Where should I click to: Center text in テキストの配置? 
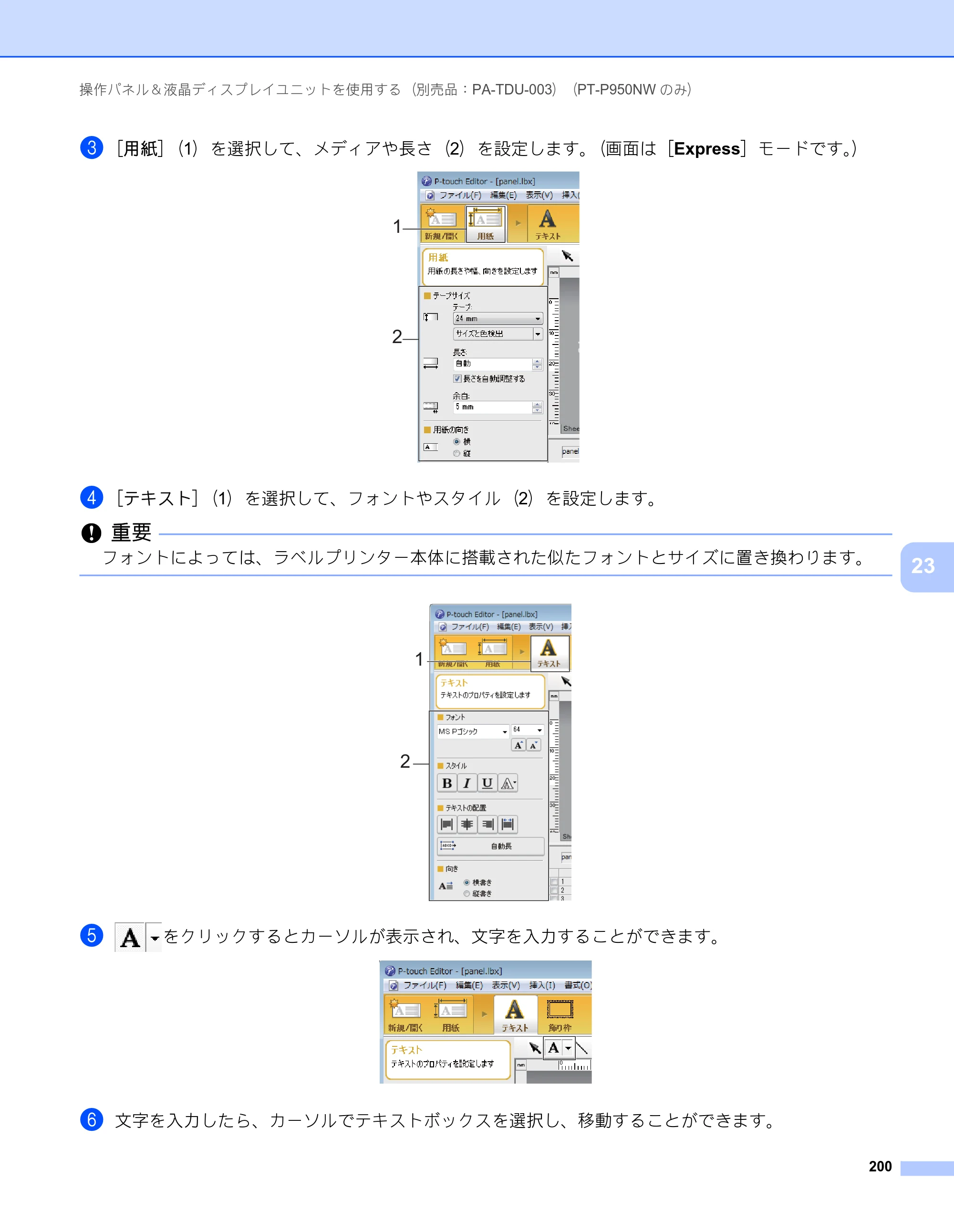pos(467,825)
